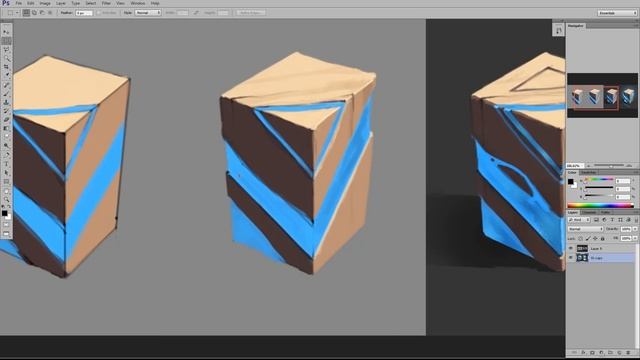Open the File menu

[18, 3]
